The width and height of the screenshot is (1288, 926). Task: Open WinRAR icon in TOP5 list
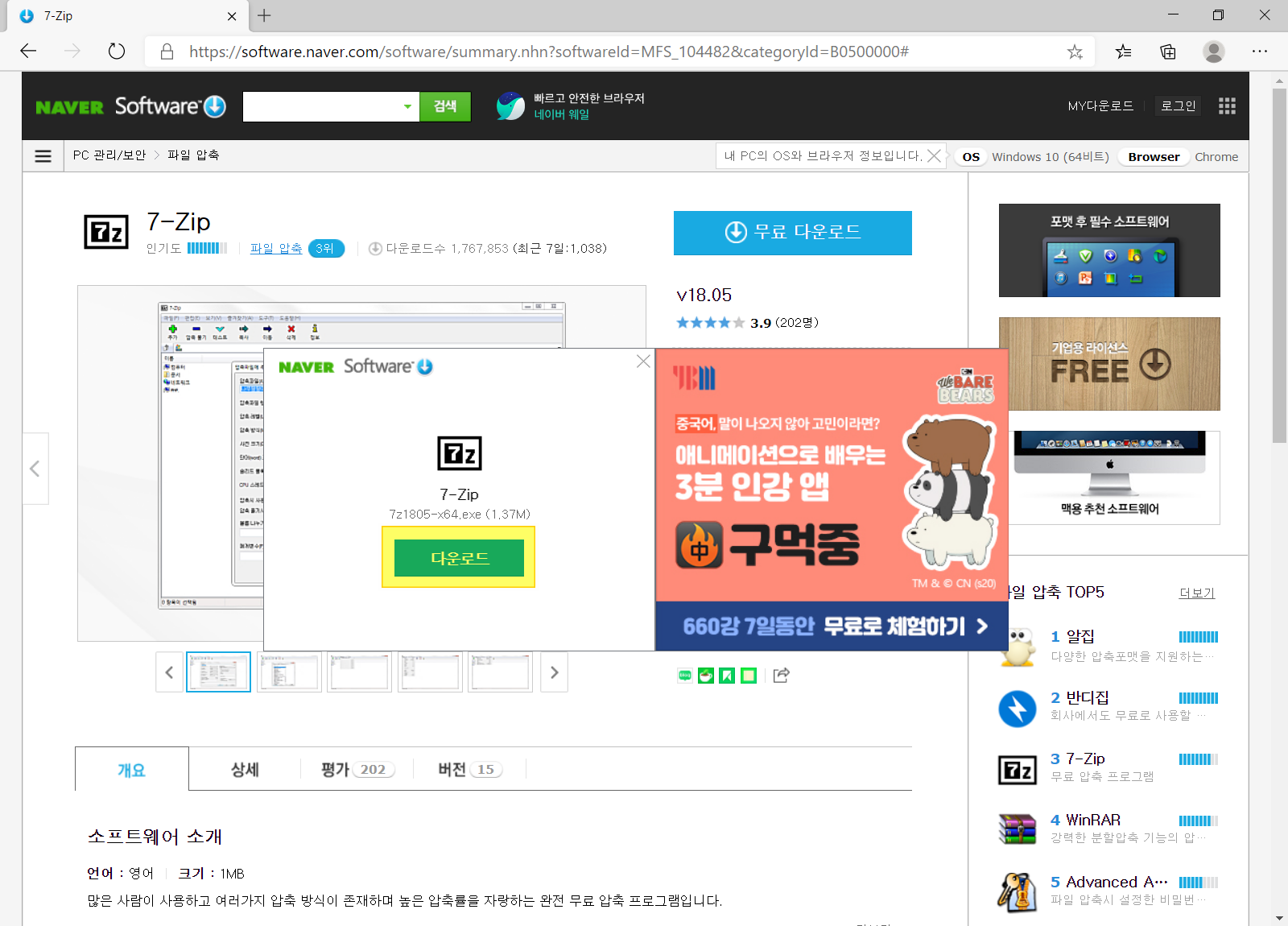pyautogui.click(x=1018, y=829)
